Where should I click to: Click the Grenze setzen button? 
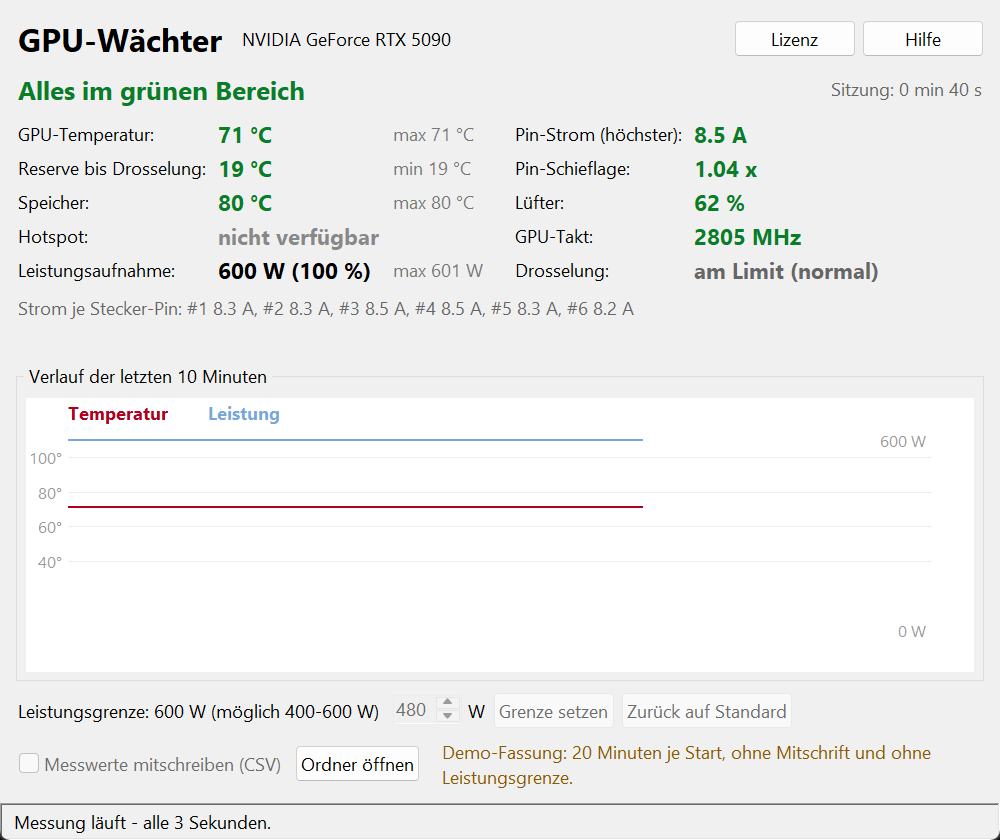click(x=554, y=711)
